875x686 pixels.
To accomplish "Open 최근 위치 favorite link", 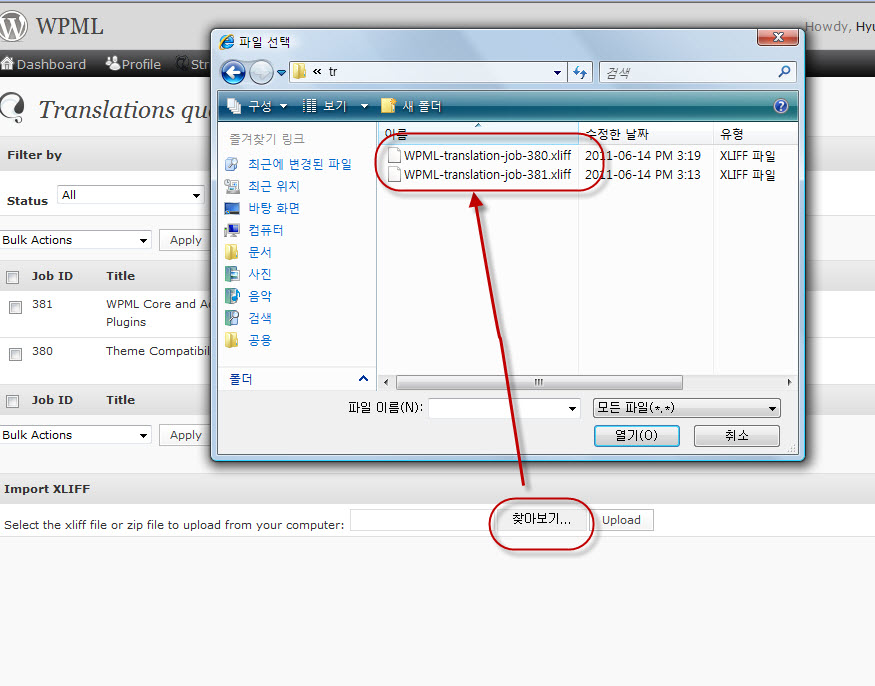I will (x=273, y=186).
